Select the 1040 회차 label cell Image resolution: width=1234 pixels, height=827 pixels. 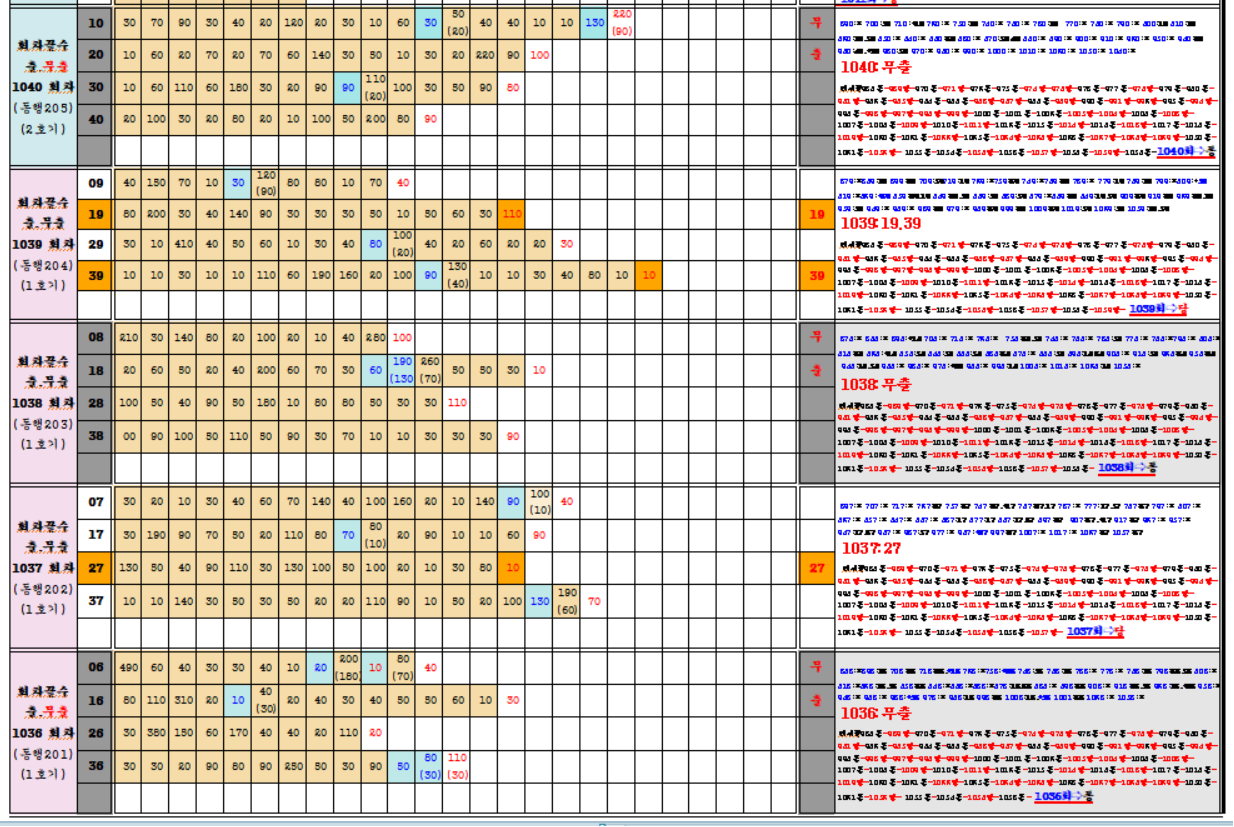[43, 86]
